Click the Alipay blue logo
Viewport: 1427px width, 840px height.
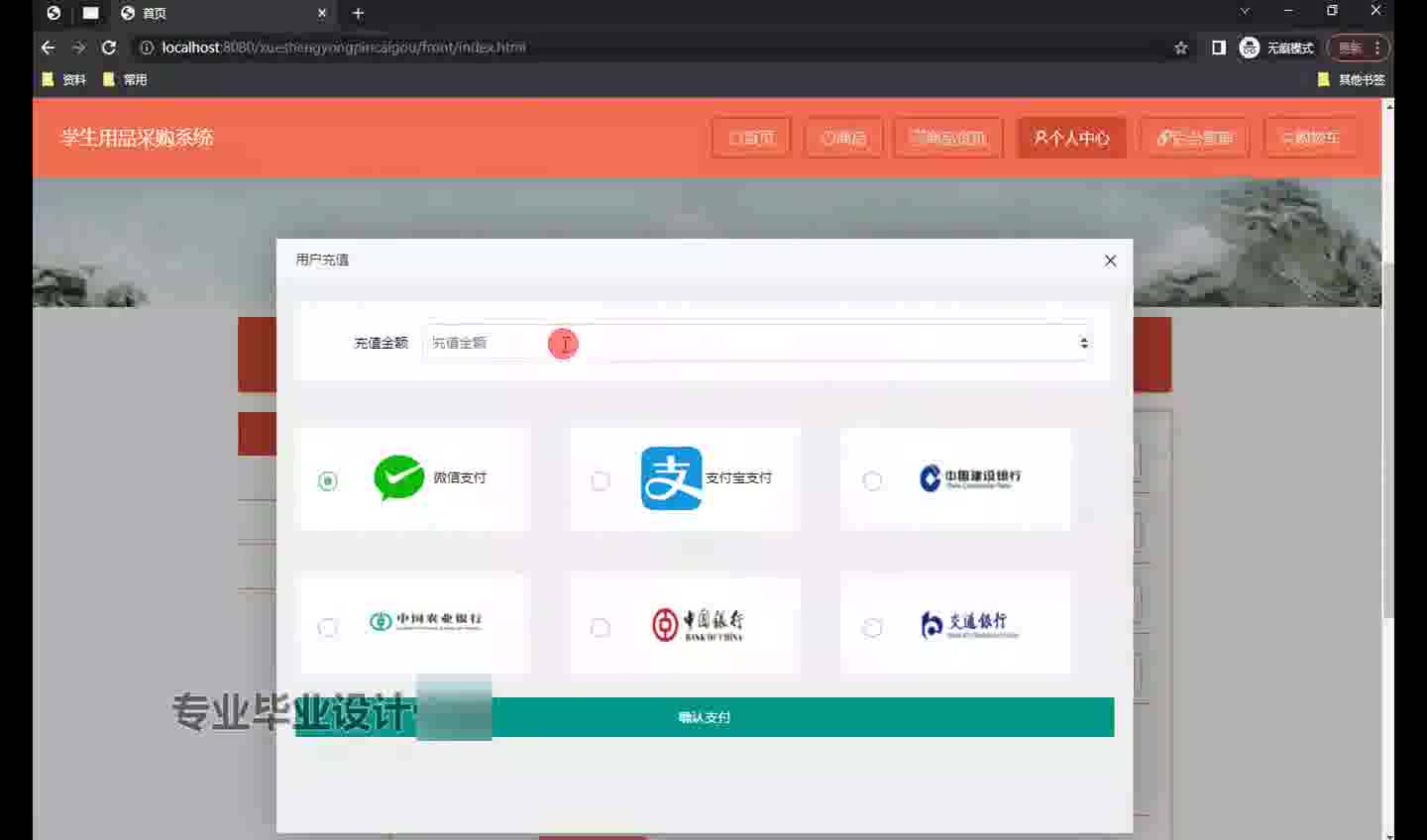click(x=671, y=478)
